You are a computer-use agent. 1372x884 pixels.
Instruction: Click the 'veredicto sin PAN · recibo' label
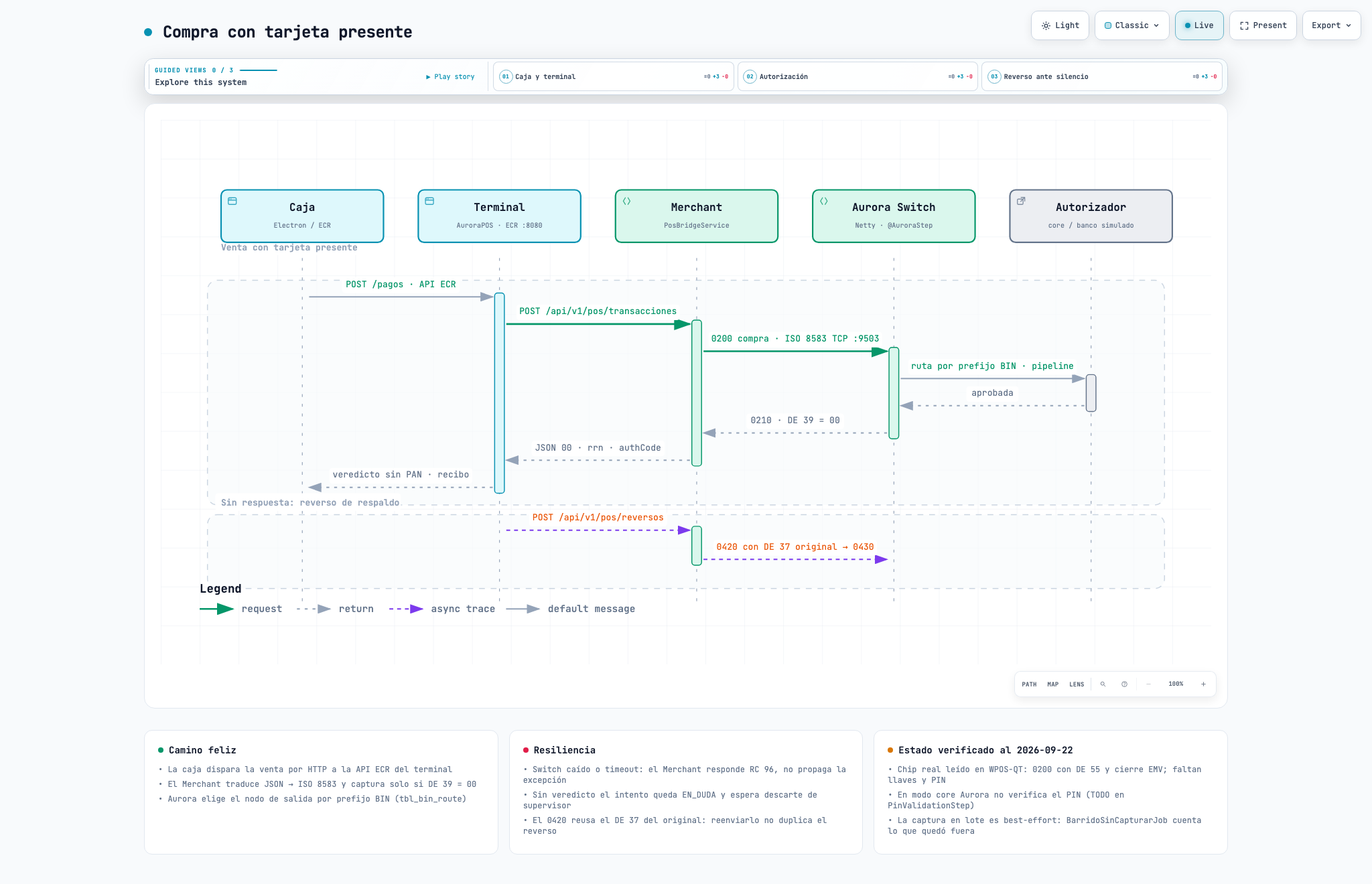coord(401,474)
